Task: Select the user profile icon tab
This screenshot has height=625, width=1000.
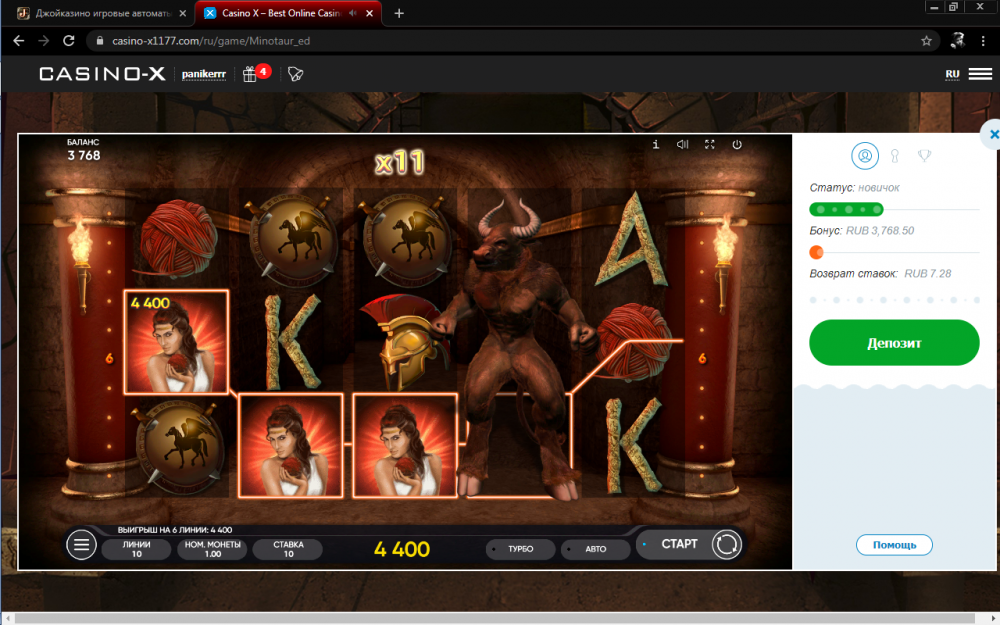Action: pyautogui.click(x=865, y=155)
